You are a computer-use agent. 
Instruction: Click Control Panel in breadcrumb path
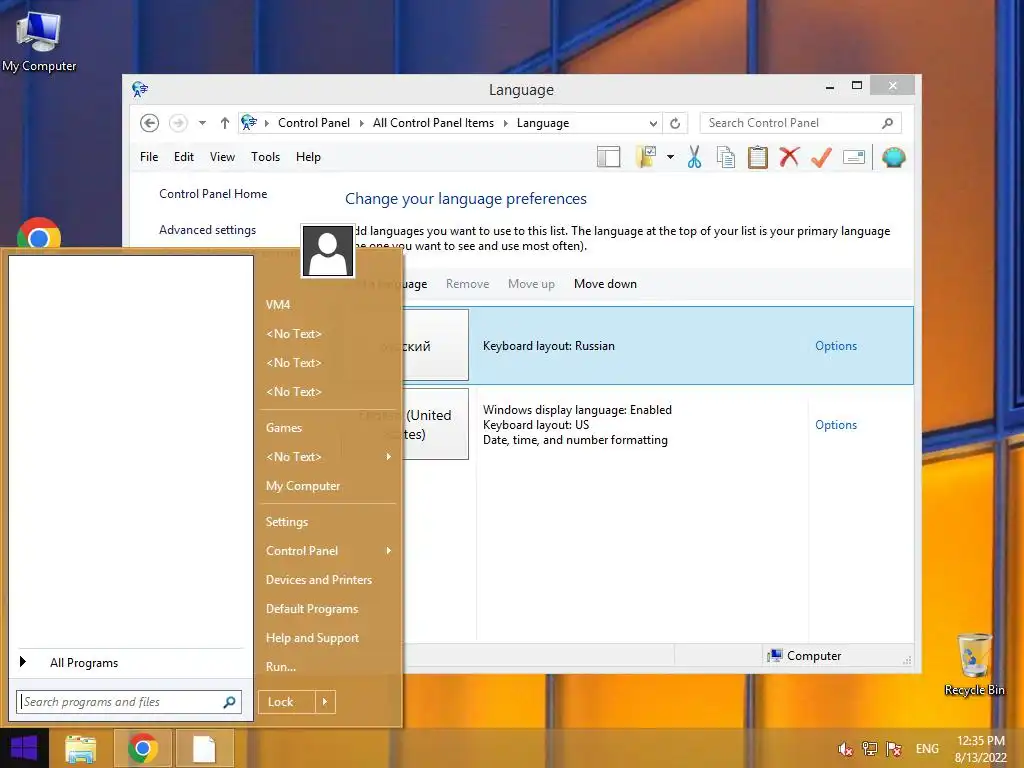pyautogui.click(x=313, y=123)
